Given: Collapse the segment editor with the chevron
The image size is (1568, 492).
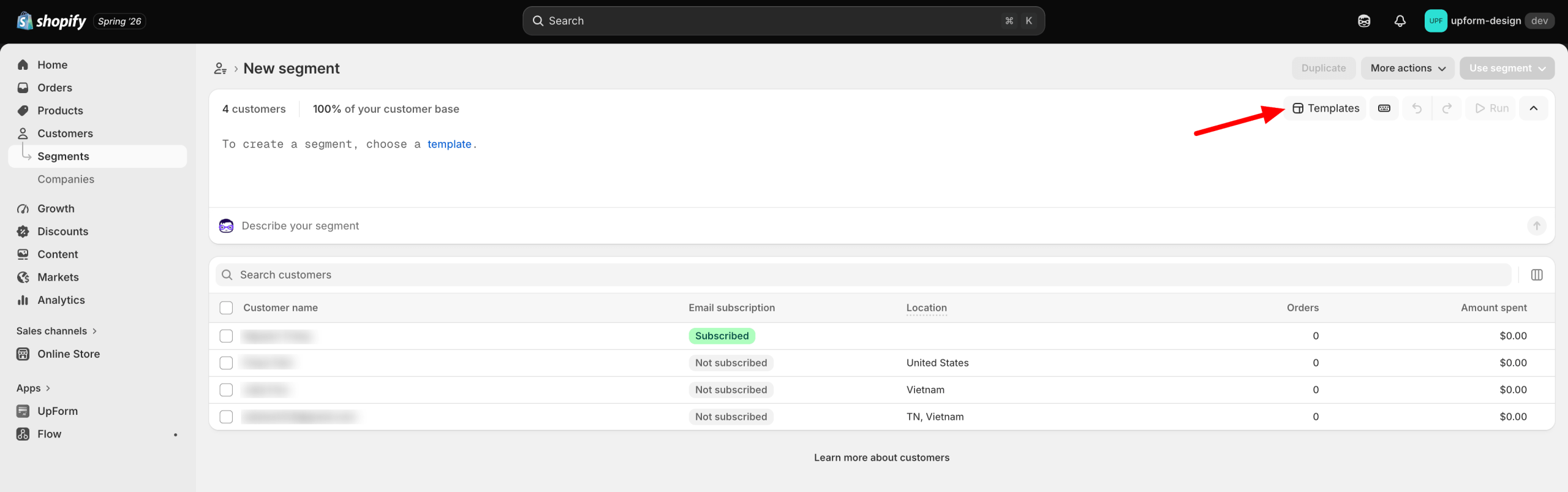Looking at the screenshot, I should (1534, 108).
